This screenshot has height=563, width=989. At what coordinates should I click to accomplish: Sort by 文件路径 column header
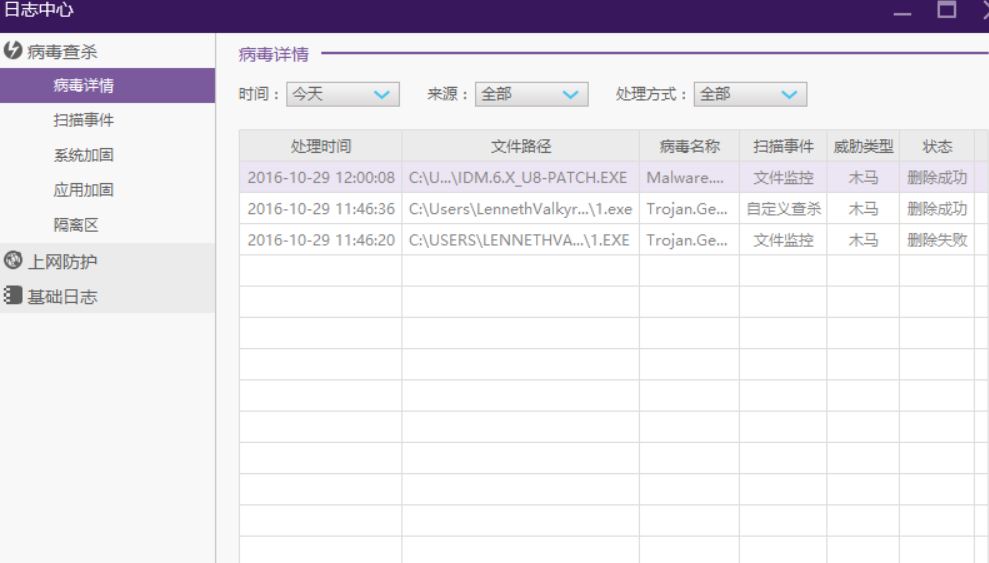coord(521,146)
